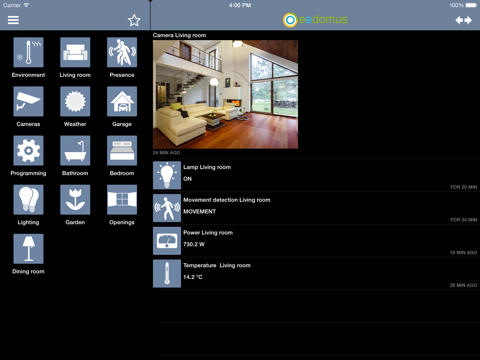480x360 pixels.
Task: Open the Garden category
Action: tap(75, 199)
